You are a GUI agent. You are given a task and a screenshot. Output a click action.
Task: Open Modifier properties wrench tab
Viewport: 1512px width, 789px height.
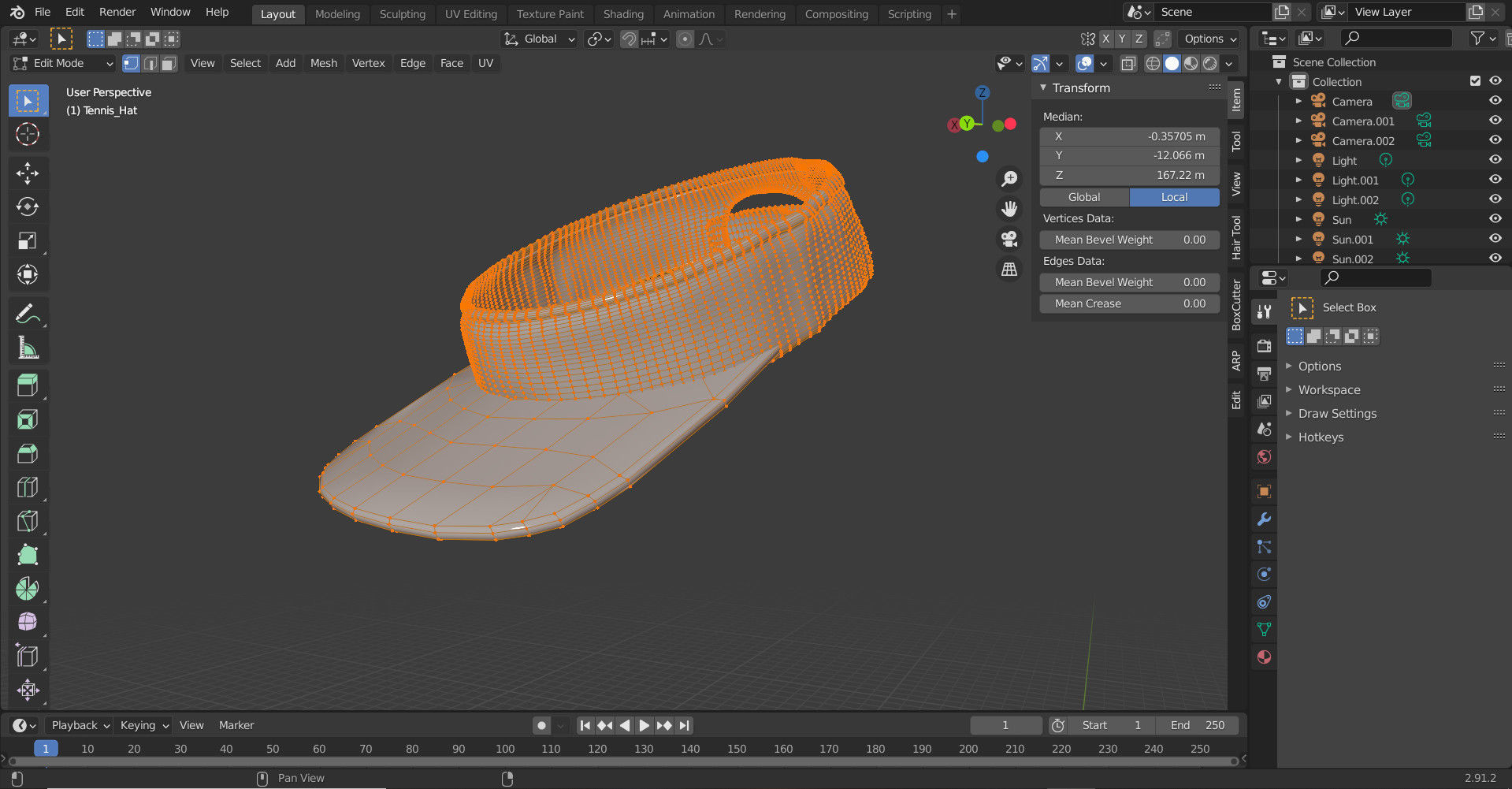(1264, 519)
